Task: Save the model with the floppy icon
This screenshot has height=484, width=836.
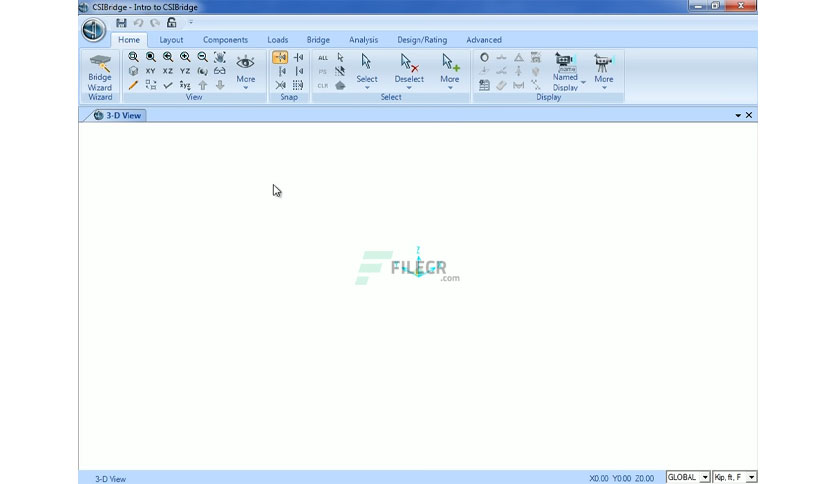Action: pyautogui.click(x=122, y=23)
